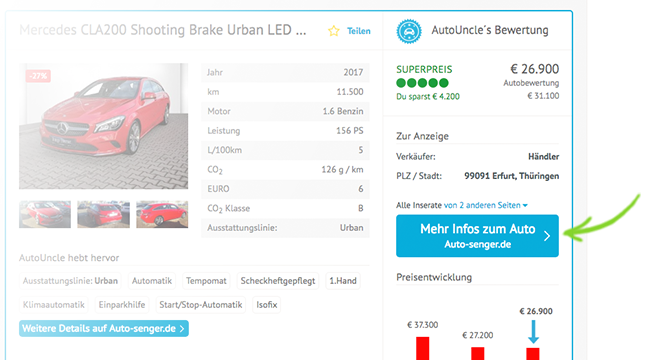Screen dimensions: 645x360
Task: Click the Mercedes CLA200 listing title
Action: 163,30
